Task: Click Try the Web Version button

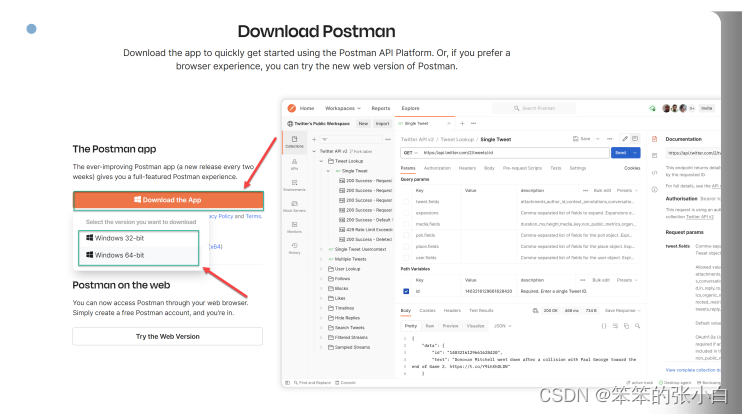Action: click(154, 337)
